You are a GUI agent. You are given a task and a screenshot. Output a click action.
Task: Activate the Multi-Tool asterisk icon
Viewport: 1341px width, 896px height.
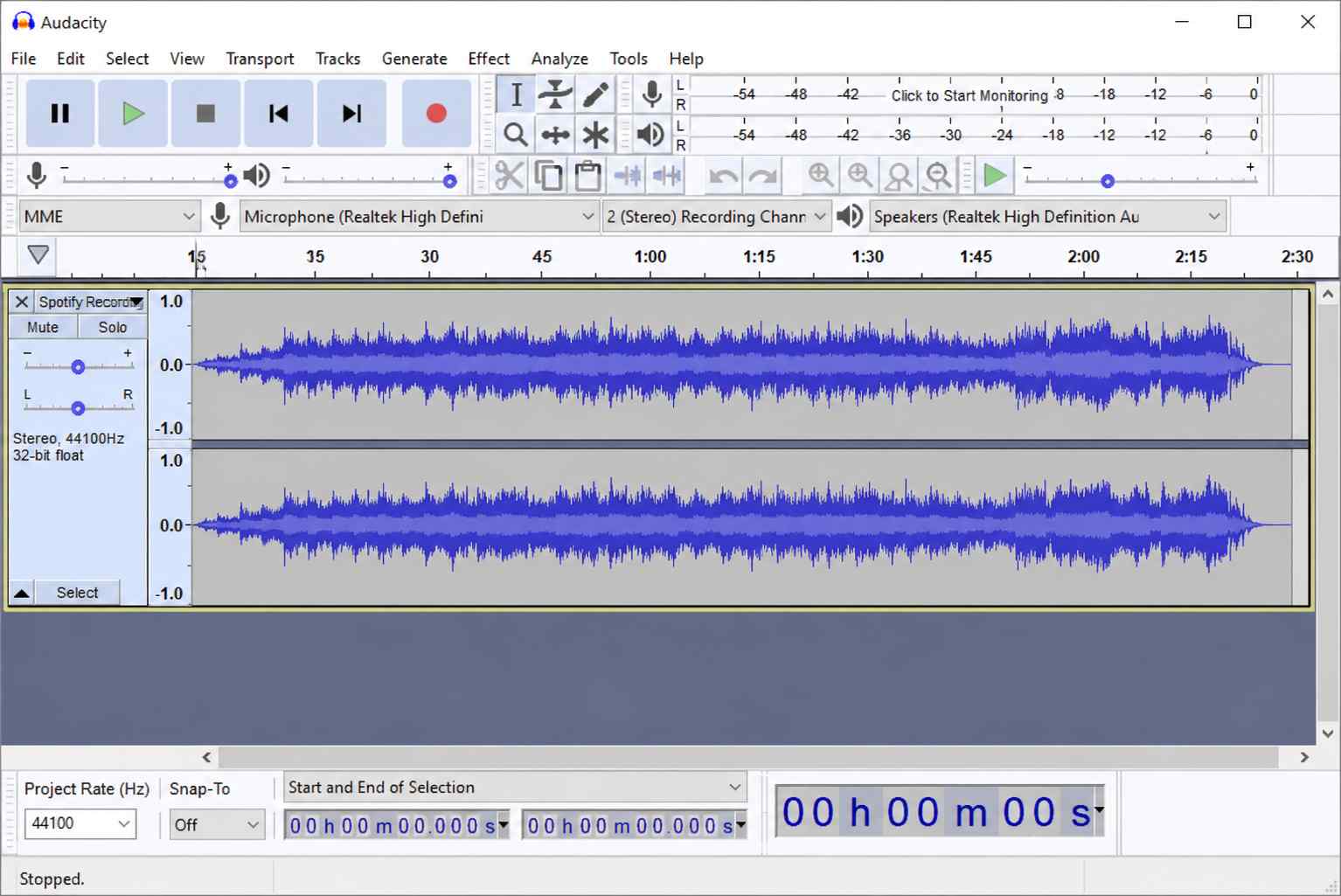click(x=595, y=135)
